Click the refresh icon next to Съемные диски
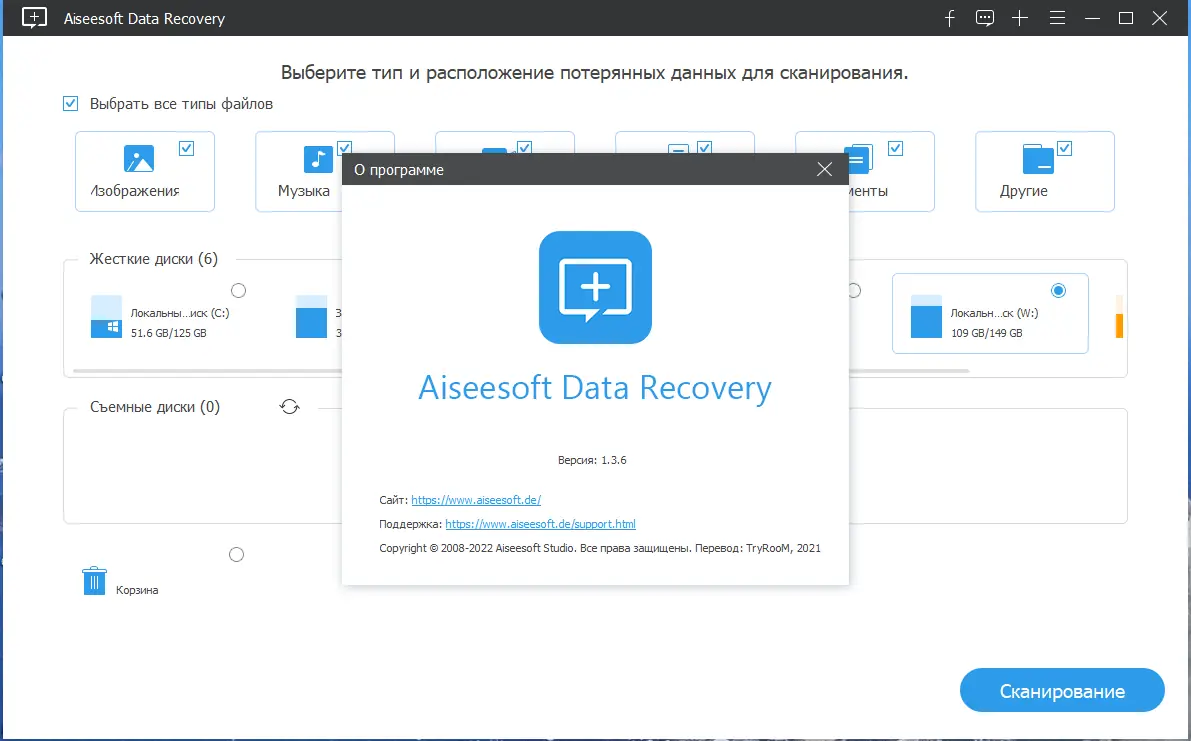This screenshot has height=741, width=1191. (x=289, y=406)
